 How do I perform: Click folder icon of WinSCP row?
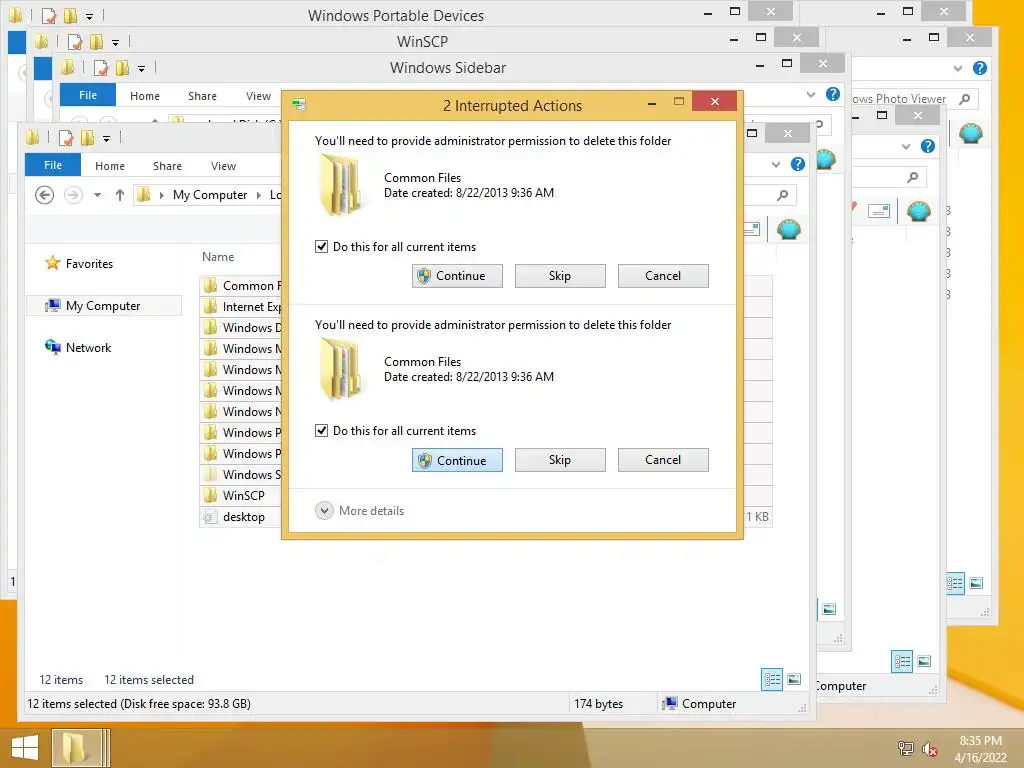210,495
